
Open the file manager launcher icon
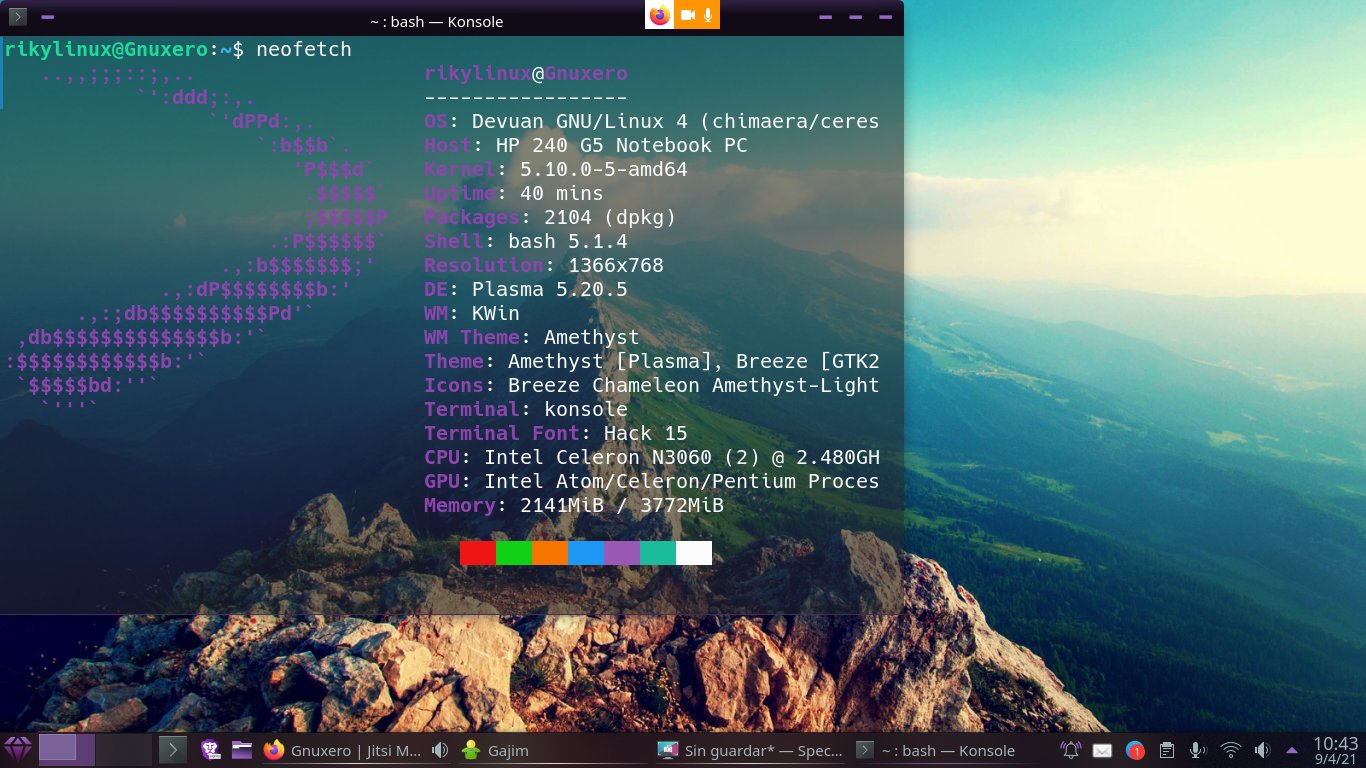pyautogui.click(x=242, y=750)
